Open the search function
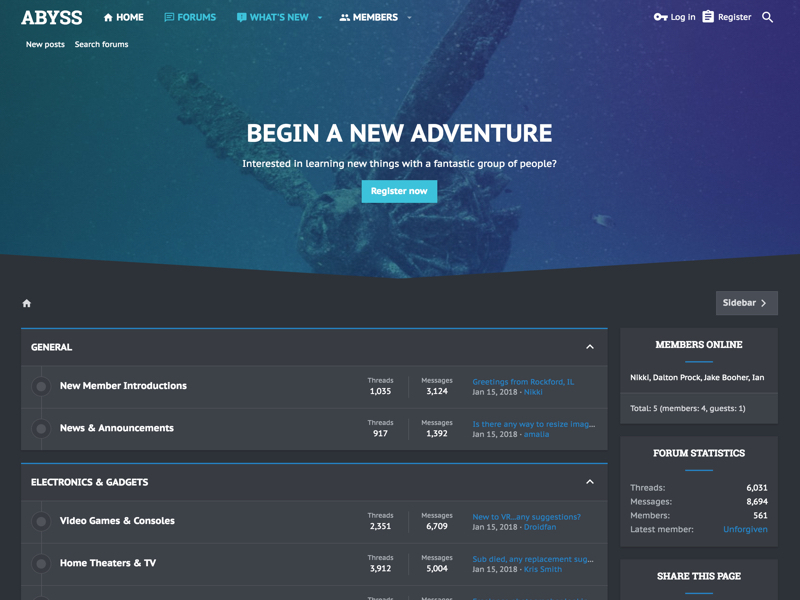 point(766,17)
